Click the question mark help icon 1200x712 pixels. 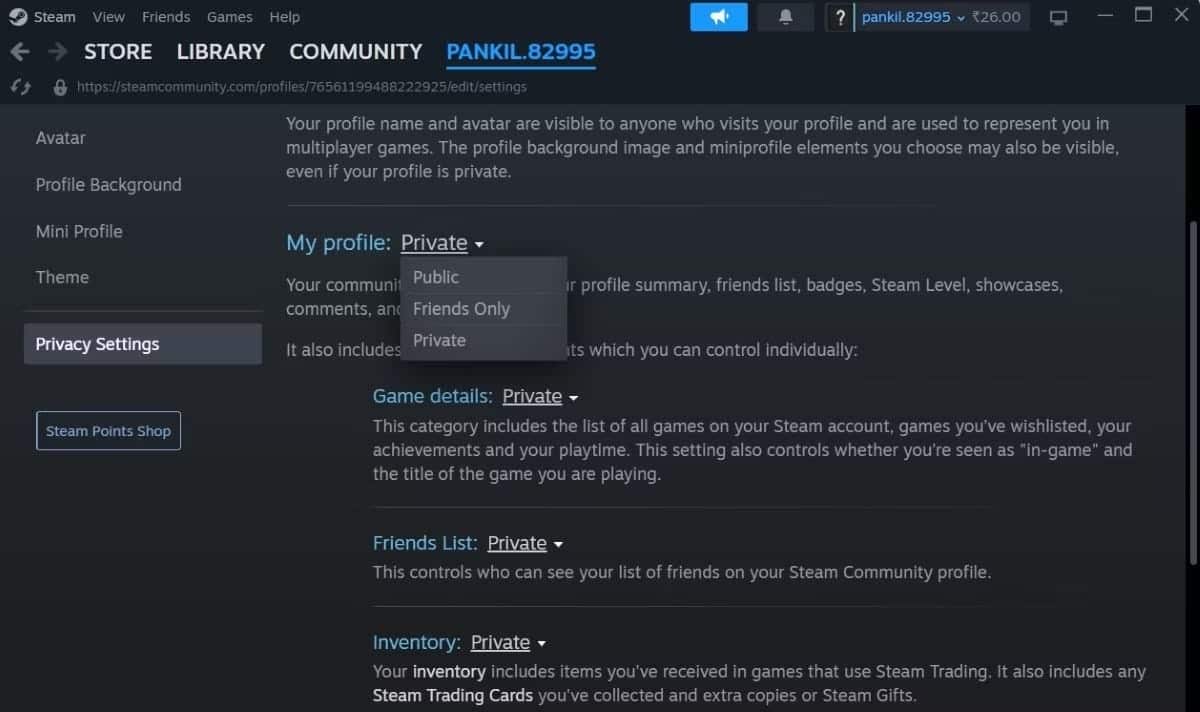click(x=841, y=17)
